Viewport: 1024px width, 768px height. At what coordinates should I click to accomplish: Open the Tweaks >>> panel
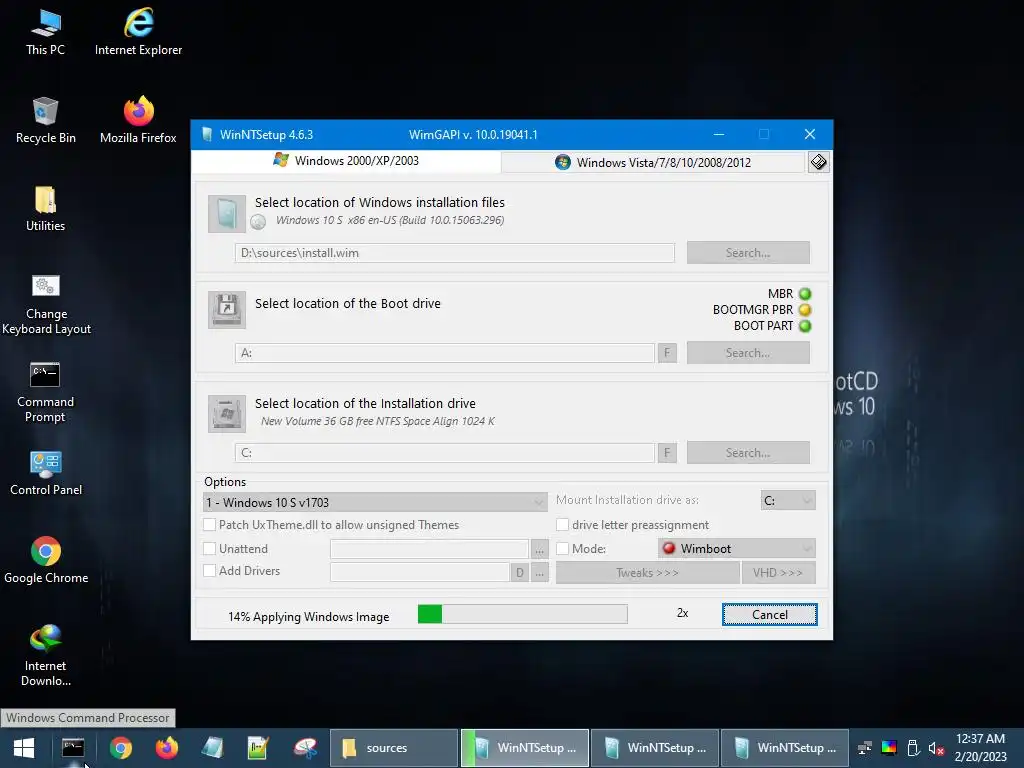tap(647, 573)
